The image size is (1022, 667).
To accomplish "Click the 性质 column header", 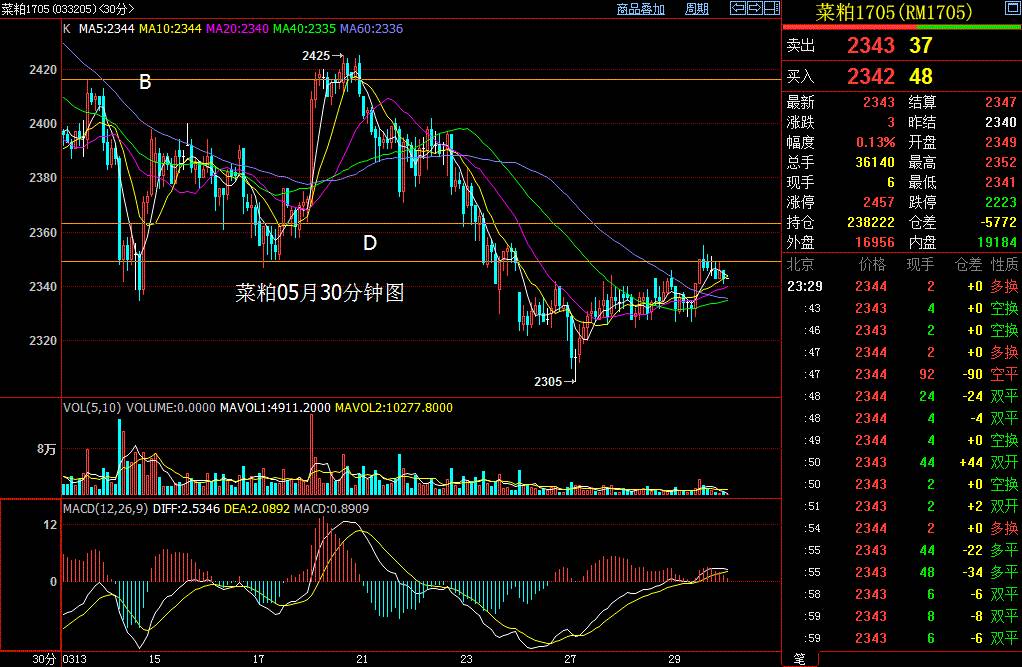I will [x=1004, y=264].
